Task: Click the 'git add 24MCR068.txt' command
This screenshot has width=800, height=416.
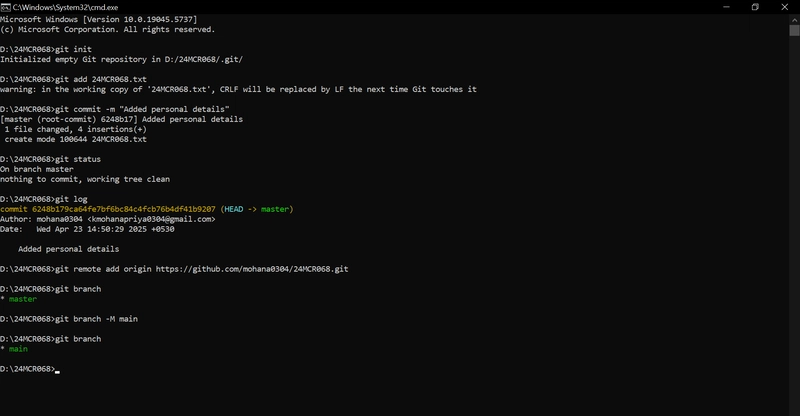Action: click(101, 79)
